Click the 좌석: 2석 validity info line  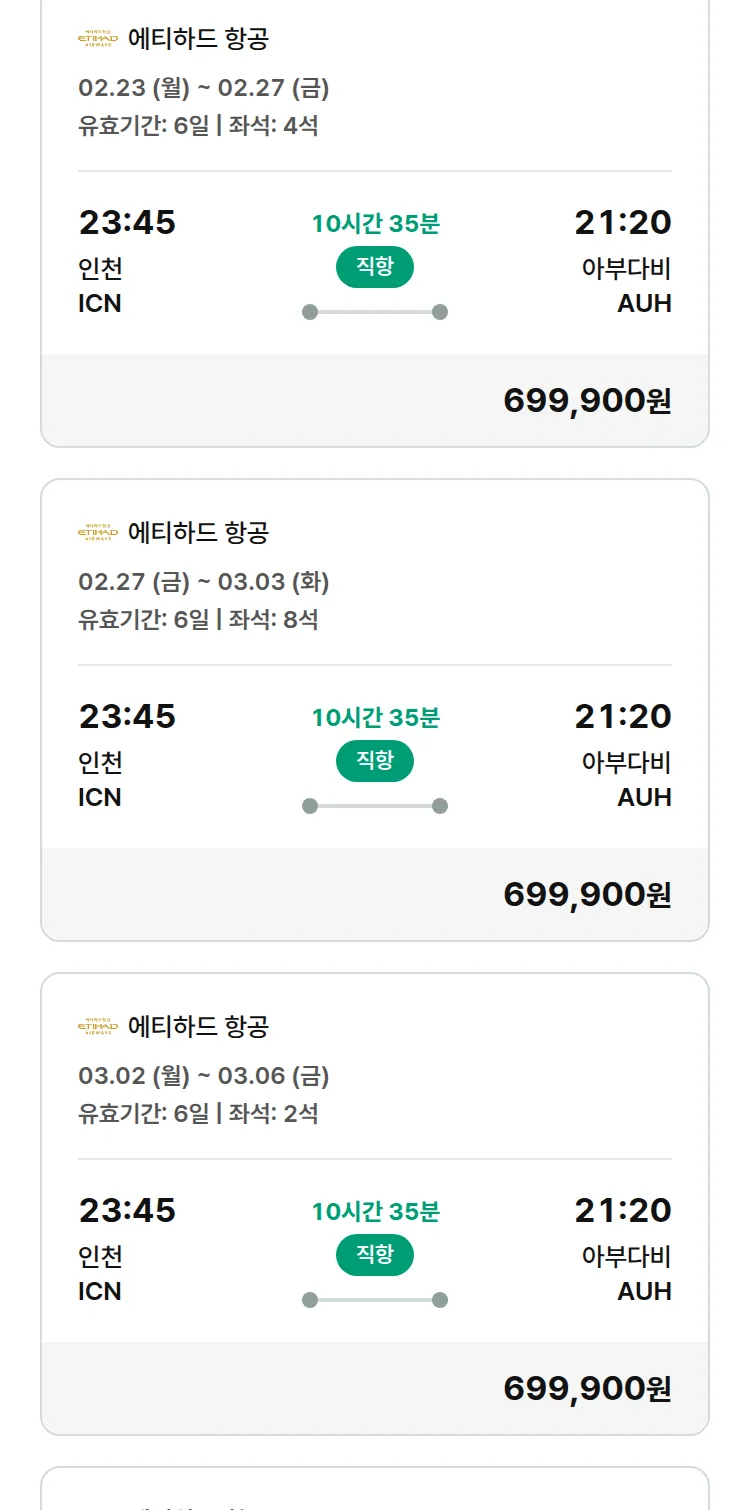click(198, 1113)
